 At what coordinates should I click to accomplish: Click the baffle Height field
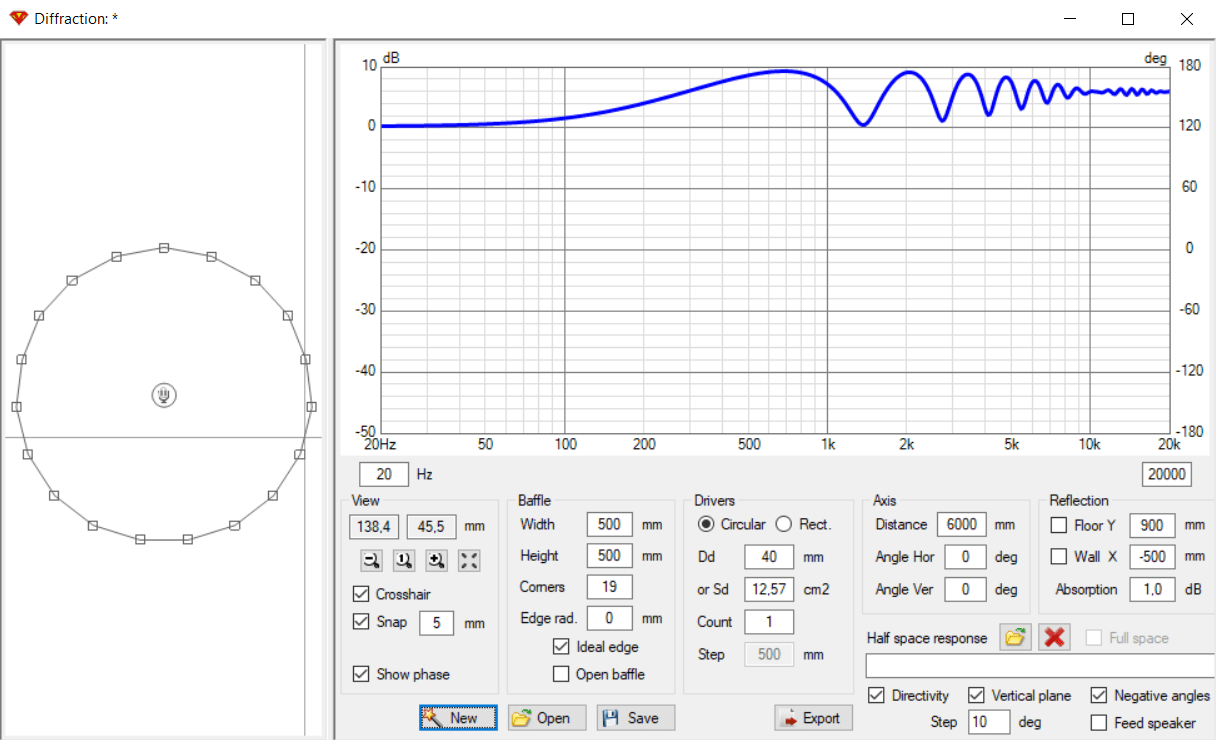pos(609,556)
